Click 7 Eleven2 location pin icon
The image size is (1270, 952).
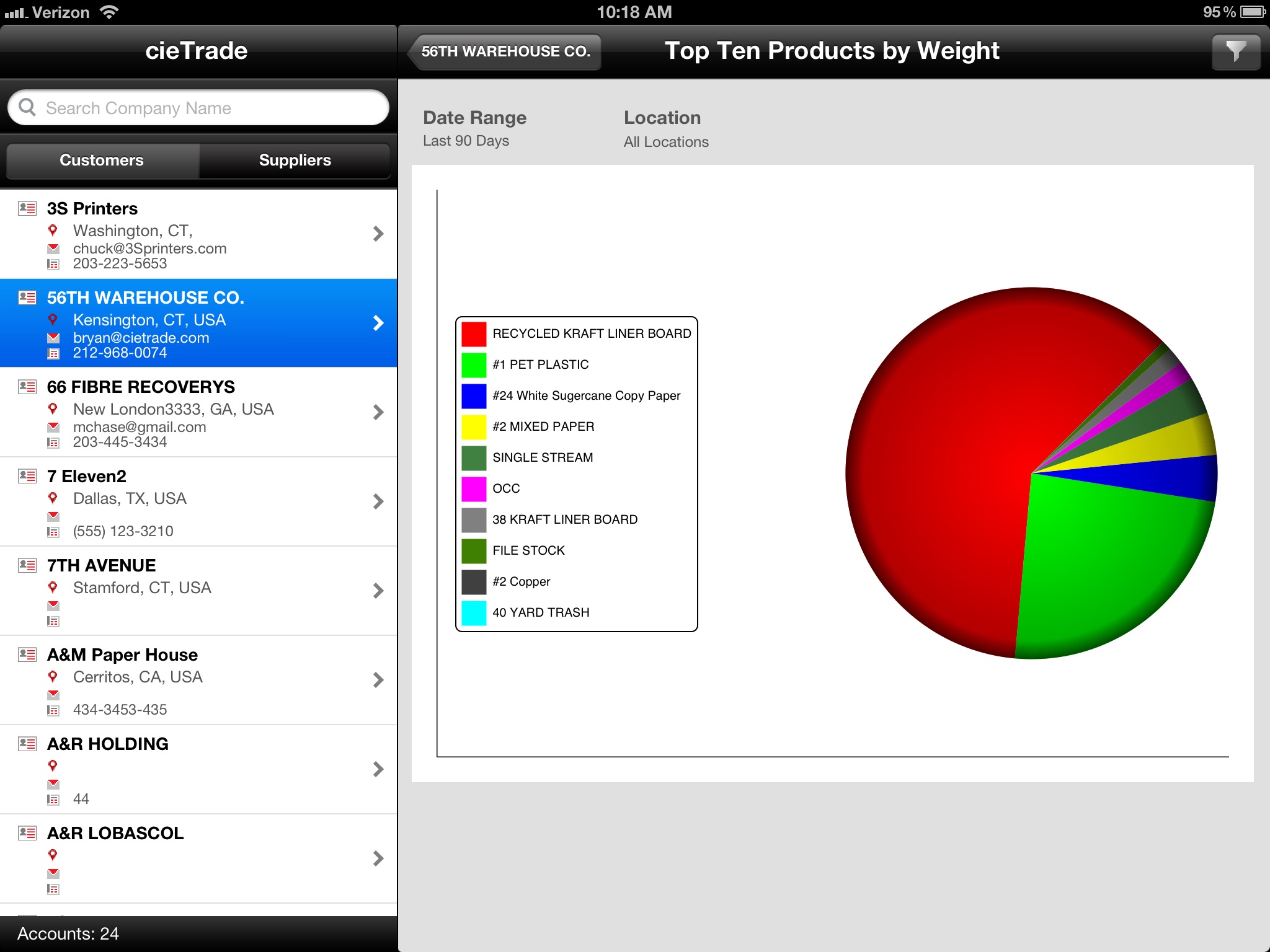pyautogui.click(x=53, y=498)
